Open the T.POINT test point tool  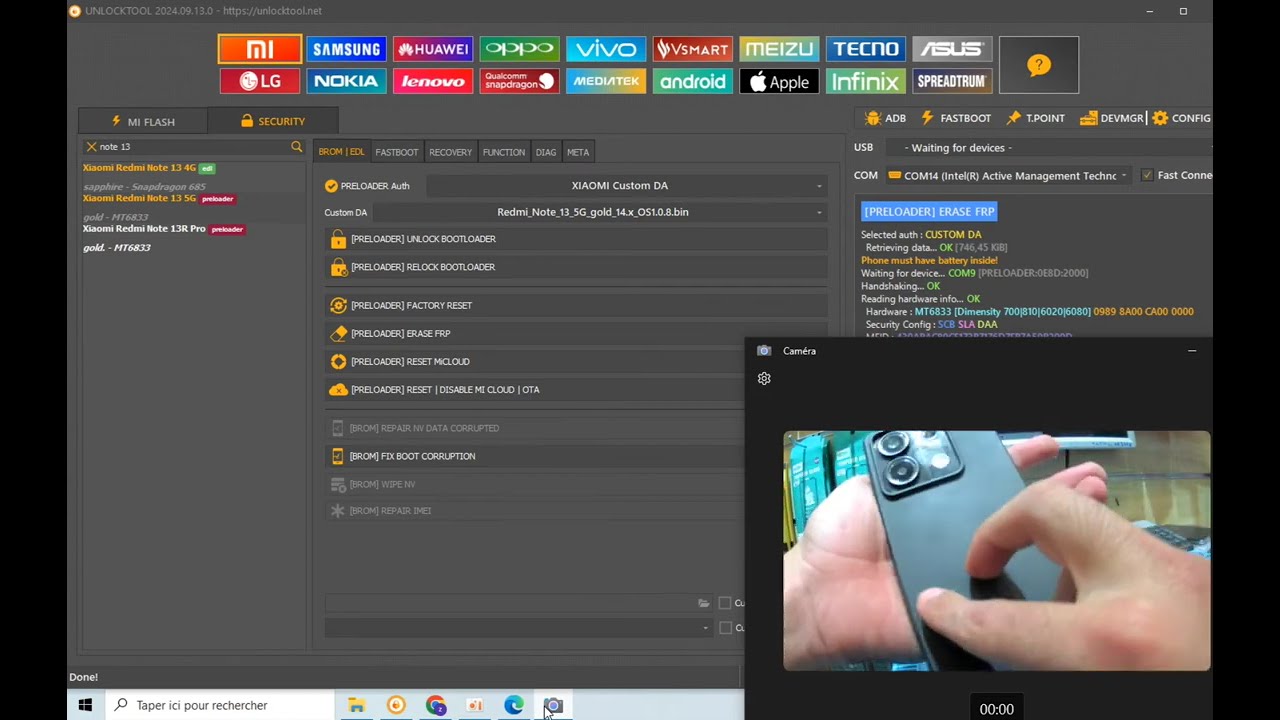click(1036, 118)
